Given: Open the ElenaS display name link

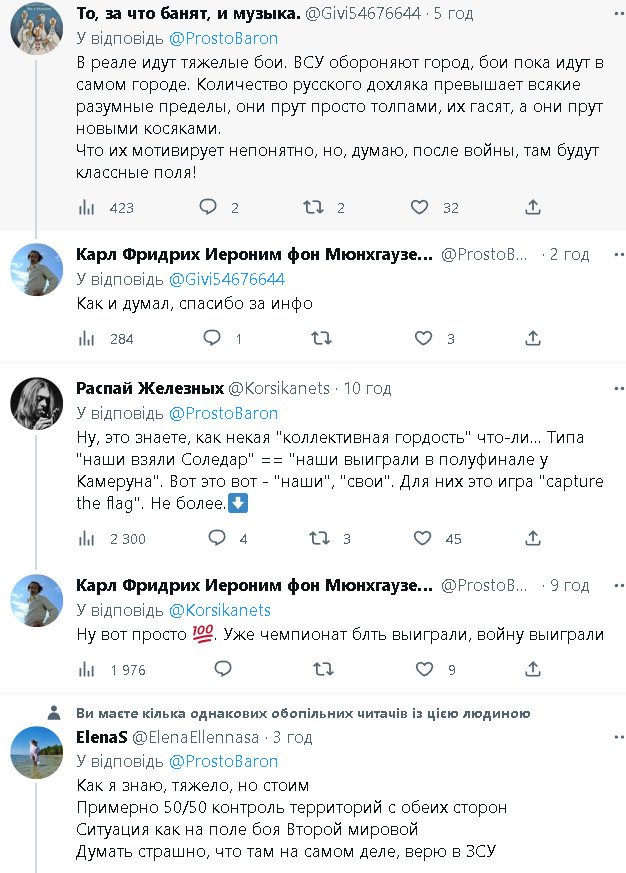Looking at the screenshot, I should click(101, 737).
